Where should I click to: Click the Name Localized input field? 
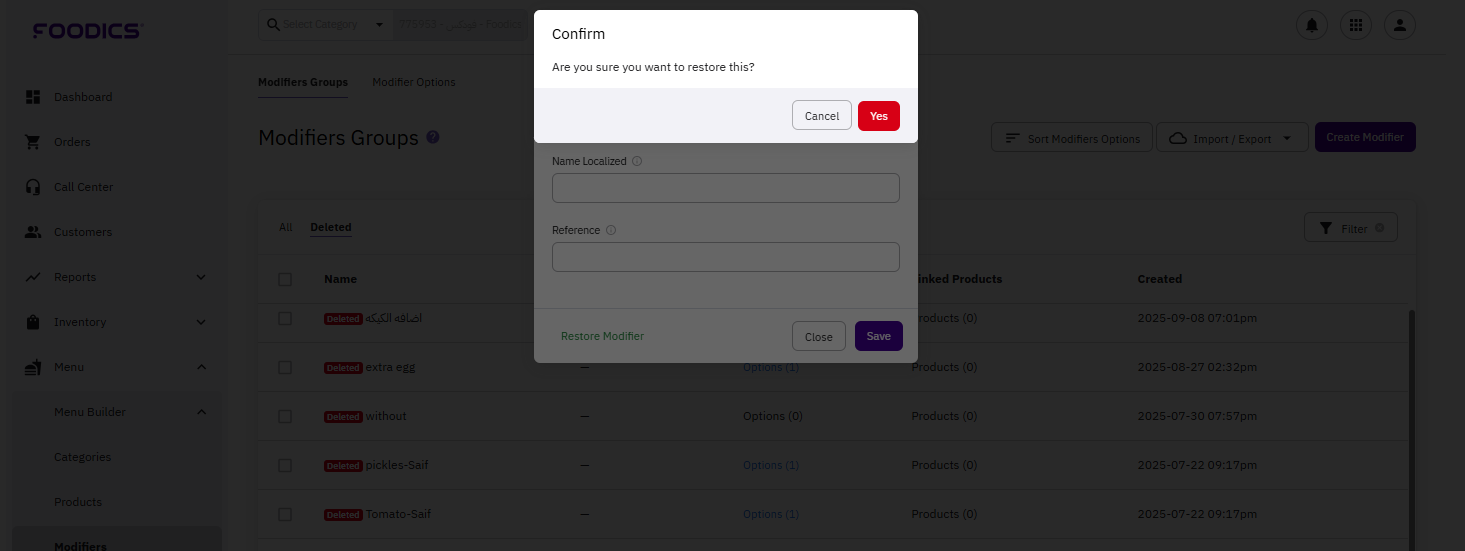tap(725, 188)
